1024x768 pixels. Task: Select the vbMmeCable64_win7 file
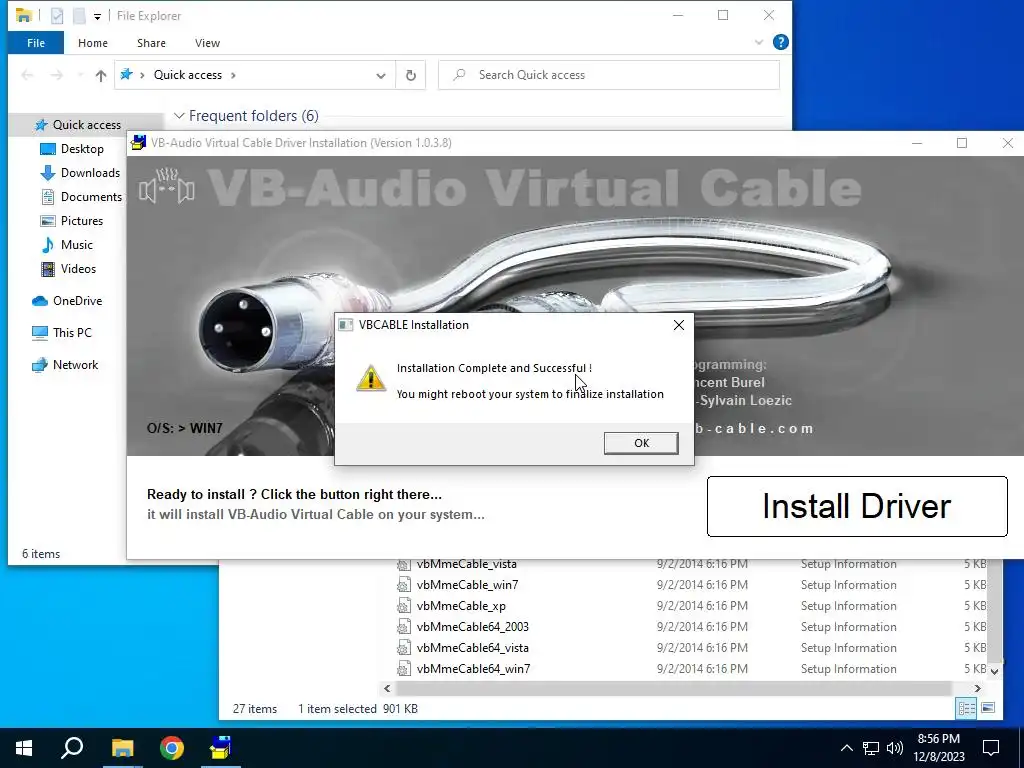473,669
